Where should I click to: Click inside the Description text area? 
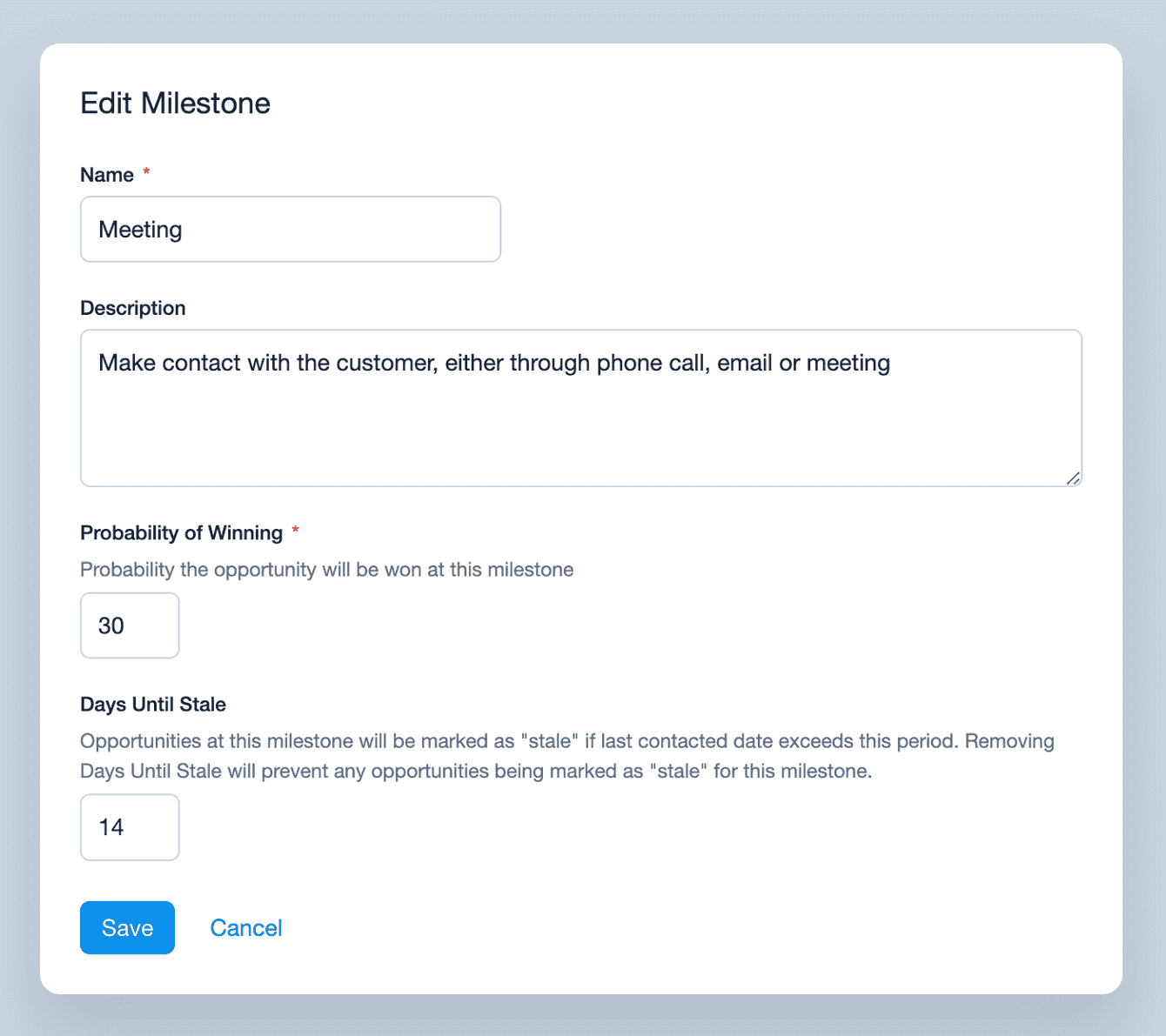tap(581, 408)
